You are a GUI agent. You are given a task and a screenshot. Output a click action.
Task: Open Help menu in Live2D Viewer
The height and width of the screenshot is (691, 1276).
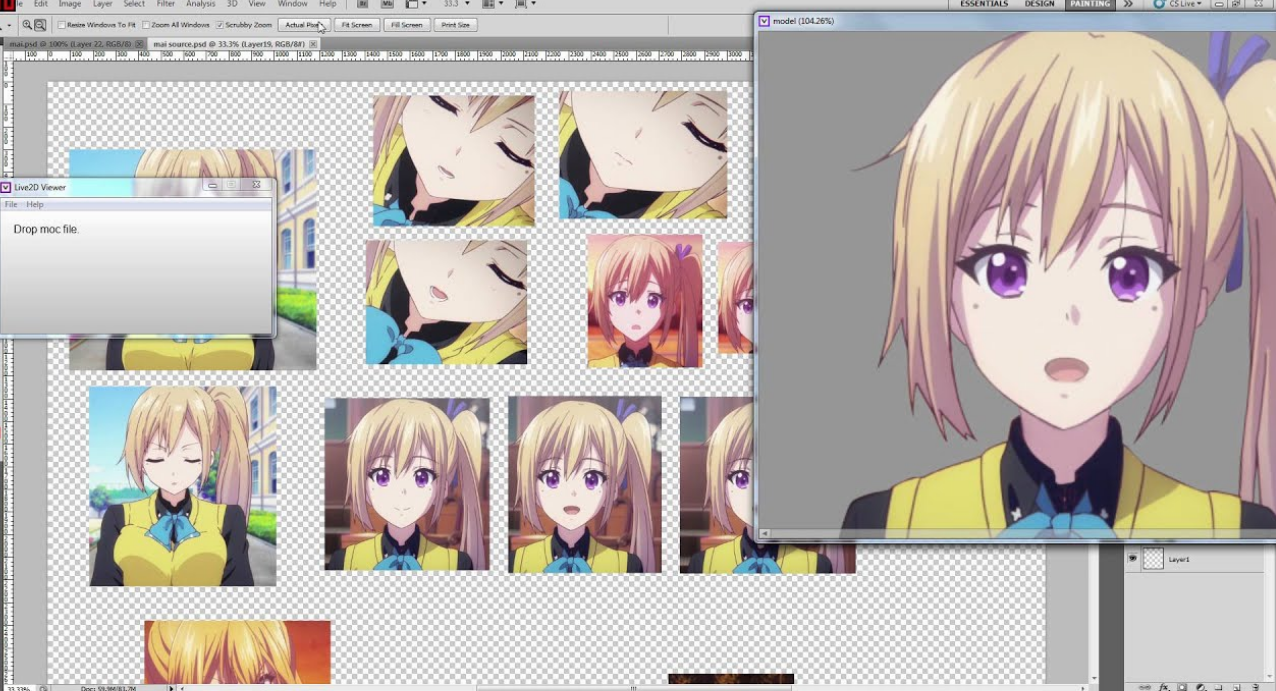click(35, 204)
